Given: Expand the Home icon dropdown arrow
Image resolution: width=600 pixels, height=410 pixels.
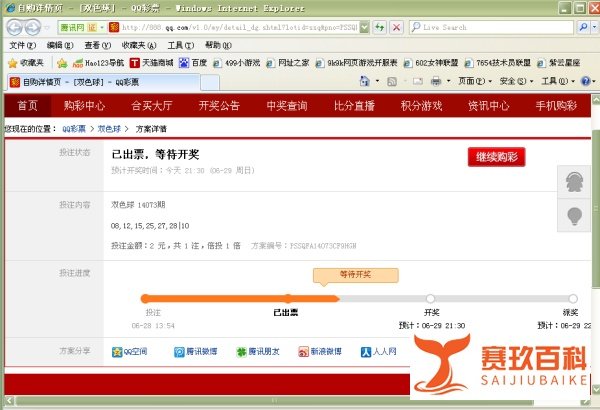Looking at the screenshot, I should [x=378, y=81].
